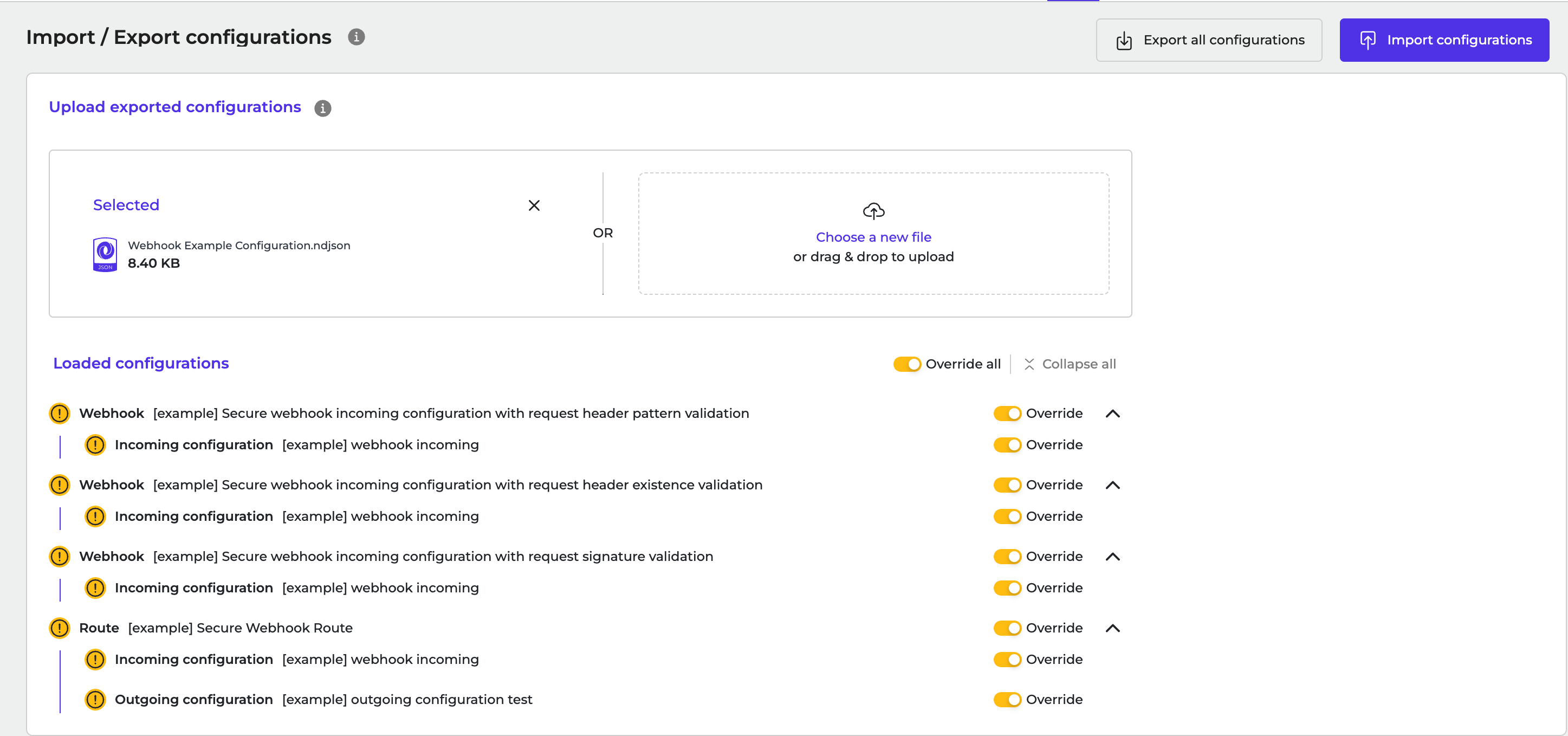The height and width of the screenshot is (736, 1568).
Task: Click warning icon of signature validation webhook
Action: 60,557
